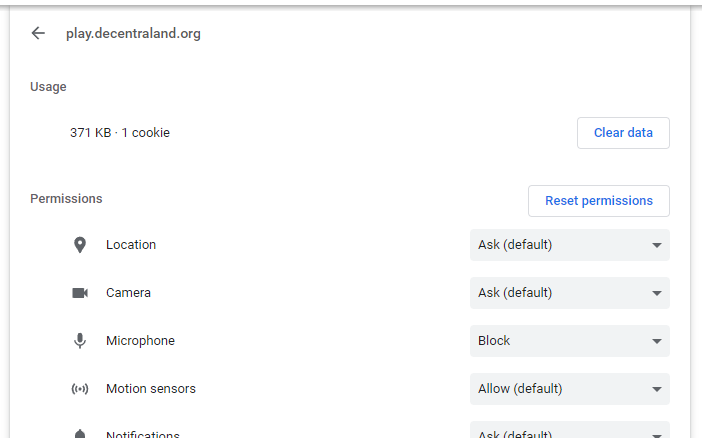Click the Microphone label text
The height and width of the screenshot is (438, 702).
coord(140,341)
